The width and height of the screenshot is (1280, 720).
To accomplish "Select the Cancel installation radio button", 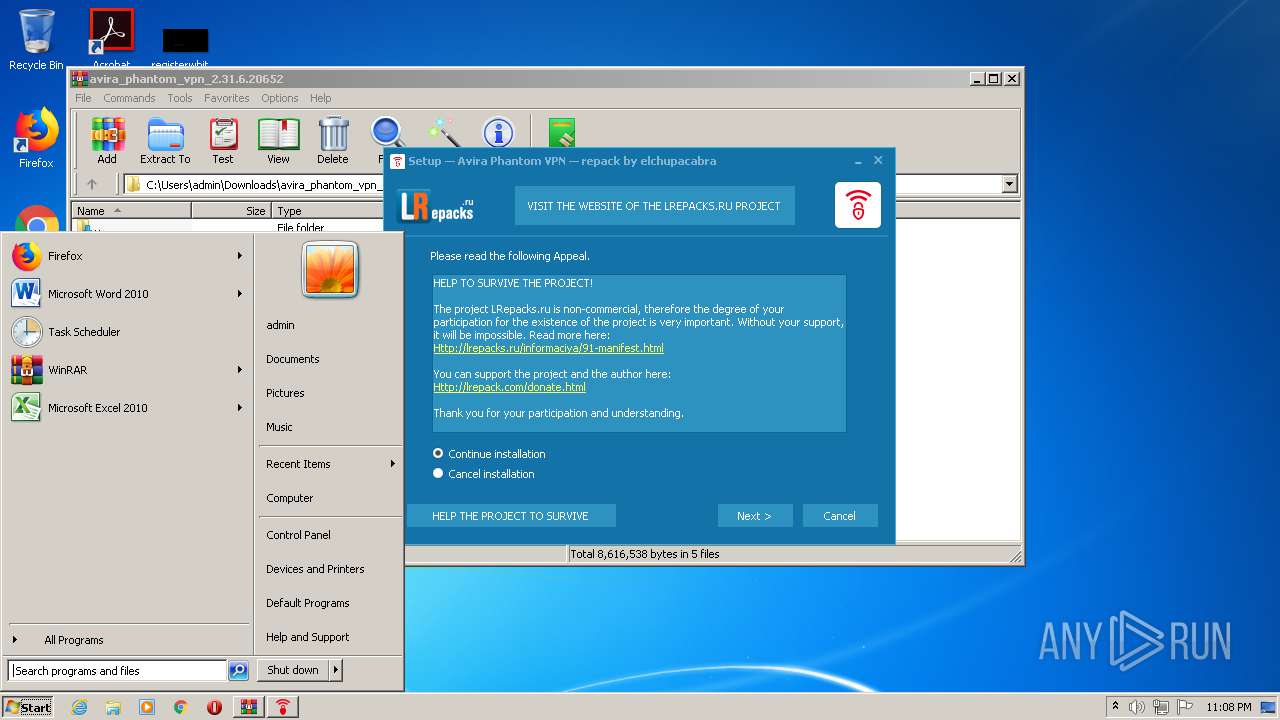I will coord(438,473).
